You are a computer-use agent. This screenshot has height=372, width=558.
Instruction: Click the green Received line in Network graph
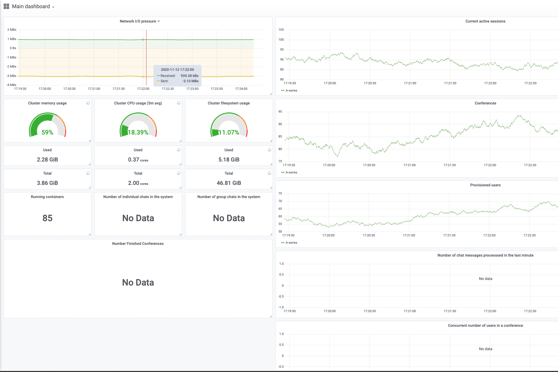136,40
